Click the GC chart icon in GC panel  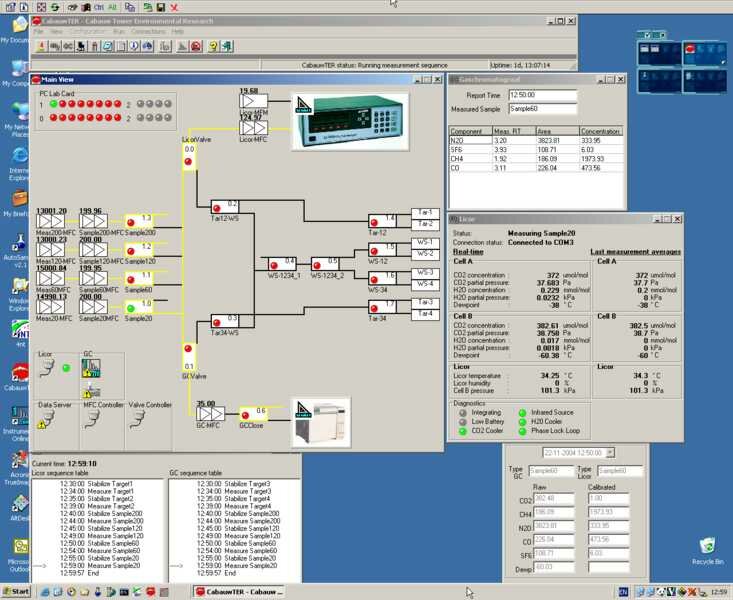tap(91, 368)
